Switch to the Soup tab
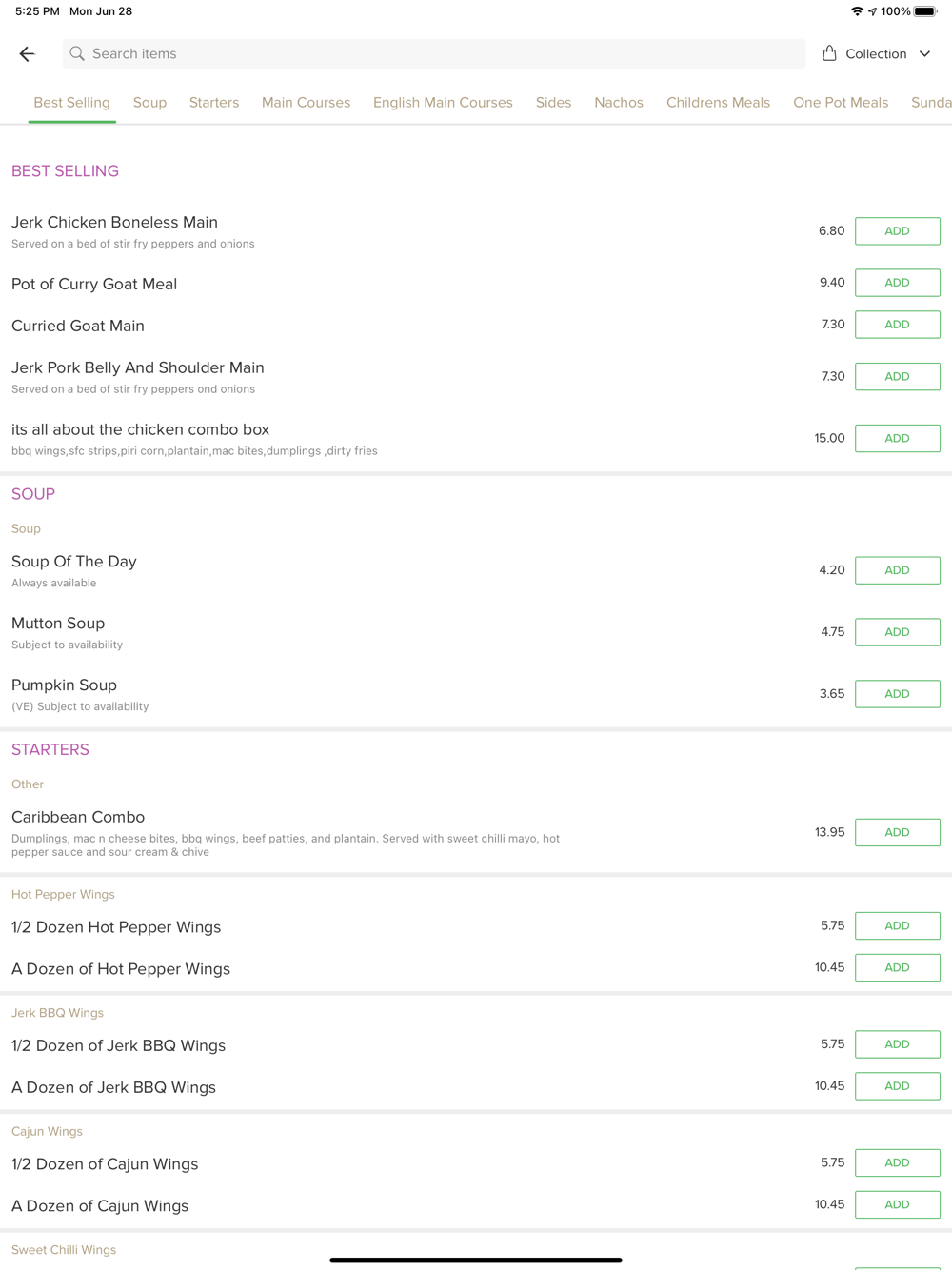952x1270 pixels. [x=149, y=103]
